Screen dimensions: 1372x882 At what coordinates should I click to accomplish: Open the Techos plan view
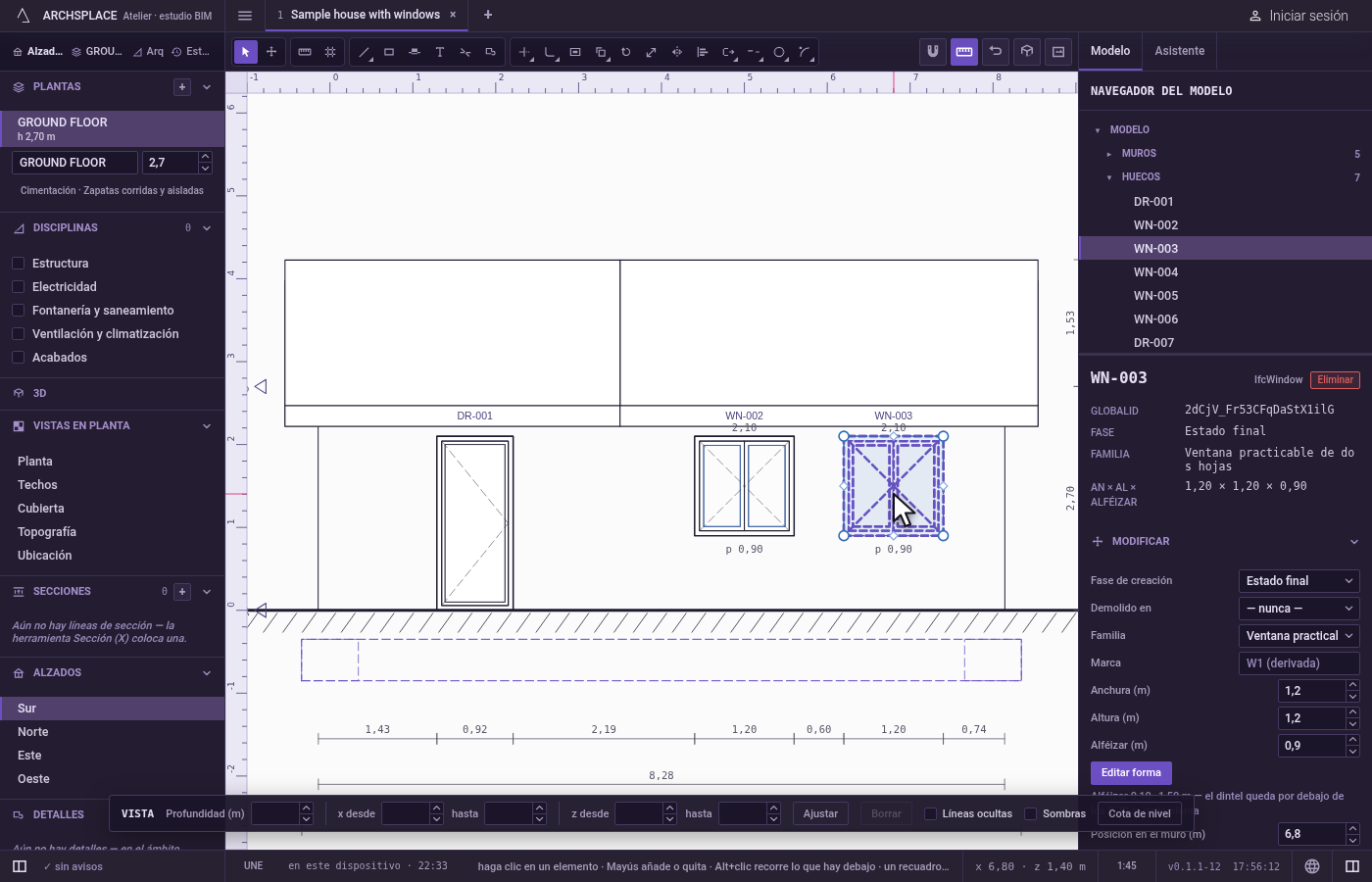[113, 485]
